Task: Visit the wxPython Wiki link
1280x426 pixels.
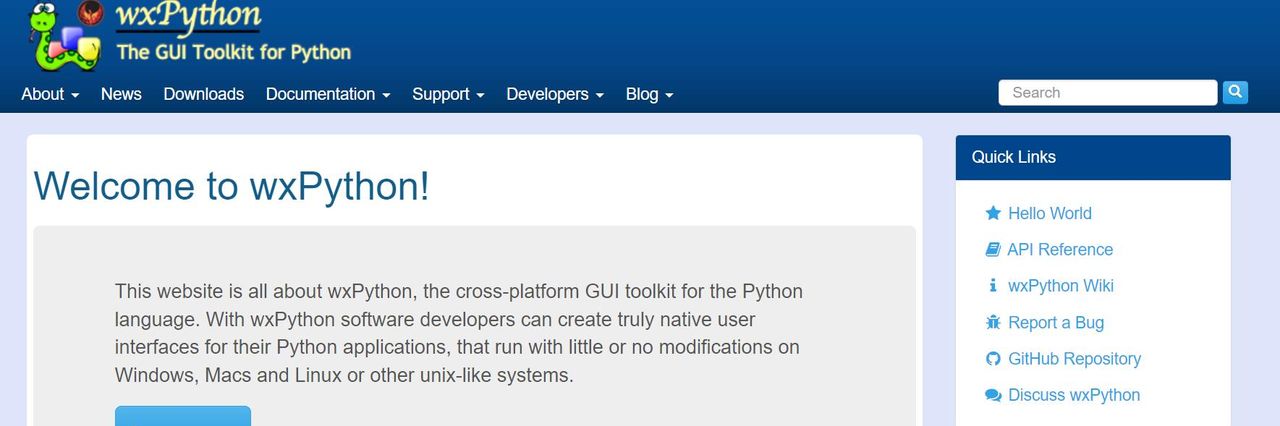Action: (1061, 285)
